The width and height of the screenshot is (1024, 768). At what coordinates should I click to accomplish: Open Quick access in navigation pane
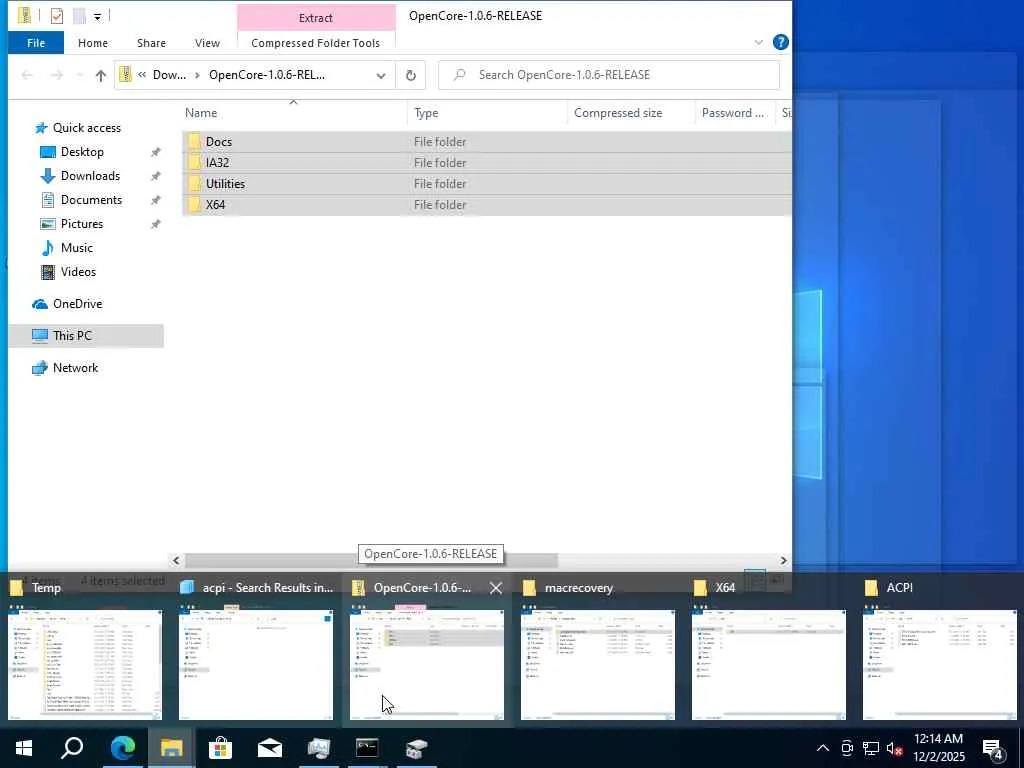click(x=86, y=128)
